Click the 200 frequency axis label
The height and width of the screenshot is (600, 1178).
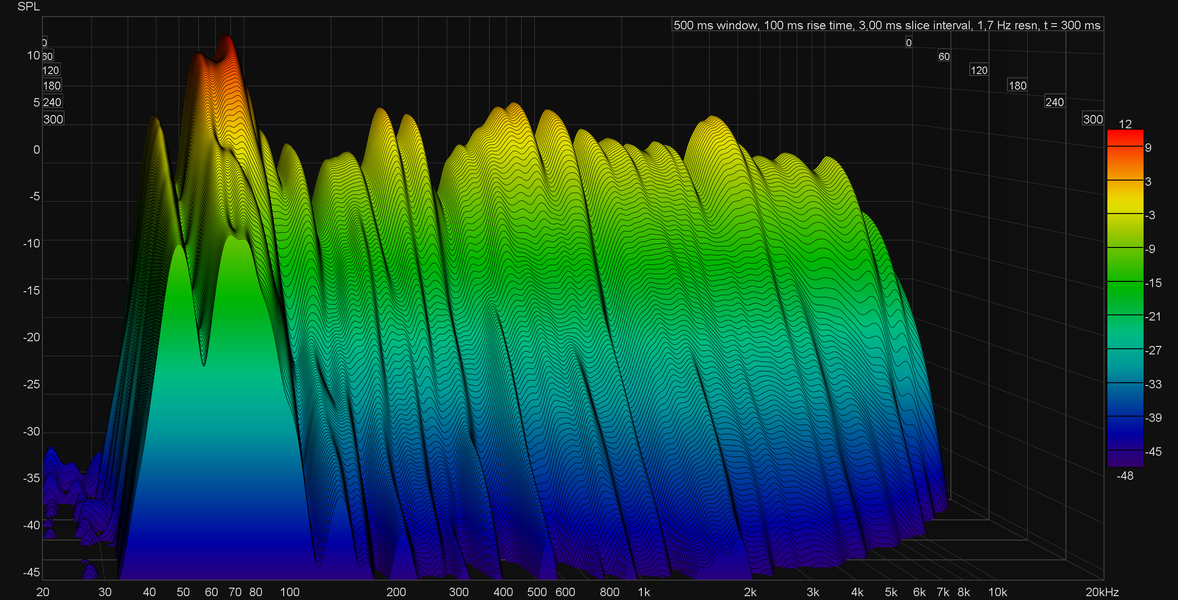(396, 592)
